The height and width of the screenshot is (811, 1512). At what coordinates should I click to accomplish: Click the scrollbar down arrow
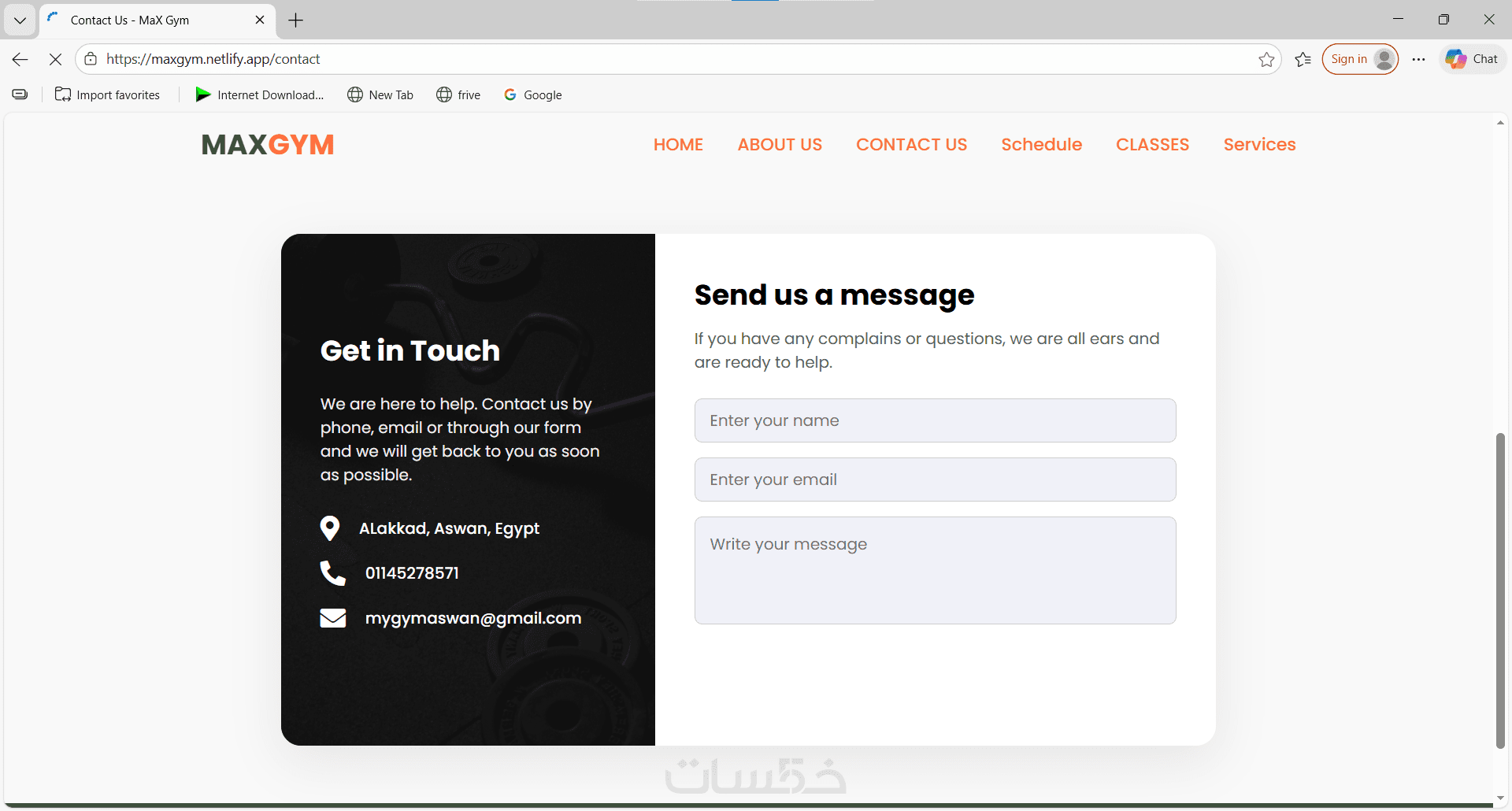1500,798
